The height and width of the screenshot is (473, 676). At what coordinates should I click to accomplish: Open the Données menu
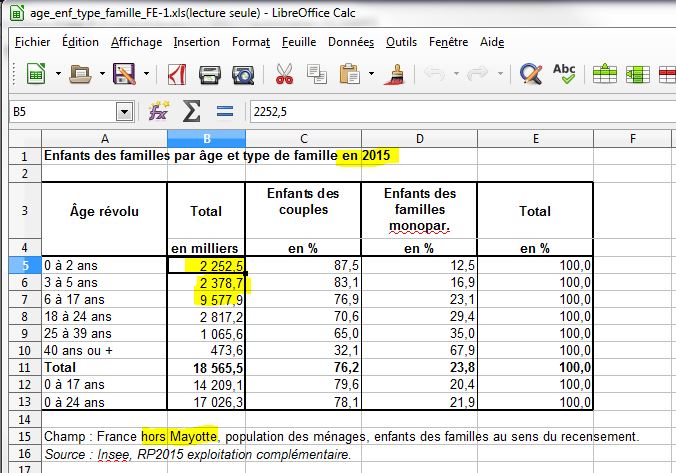pyautogui.click(x=352, y=42)
